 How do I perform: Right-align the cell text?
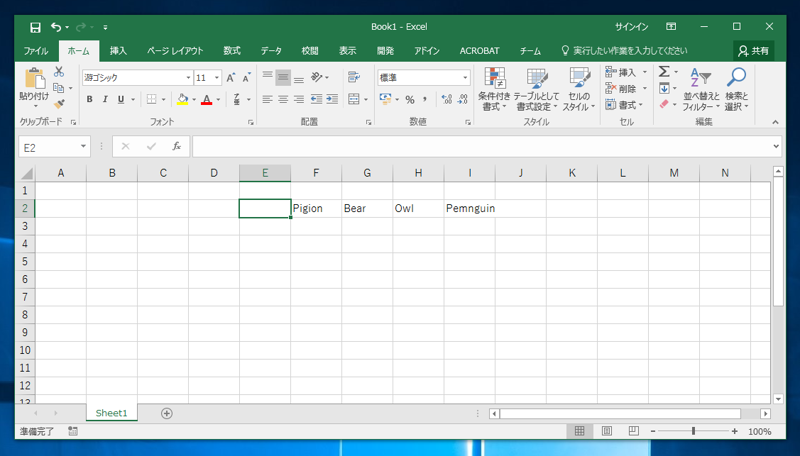299,99
